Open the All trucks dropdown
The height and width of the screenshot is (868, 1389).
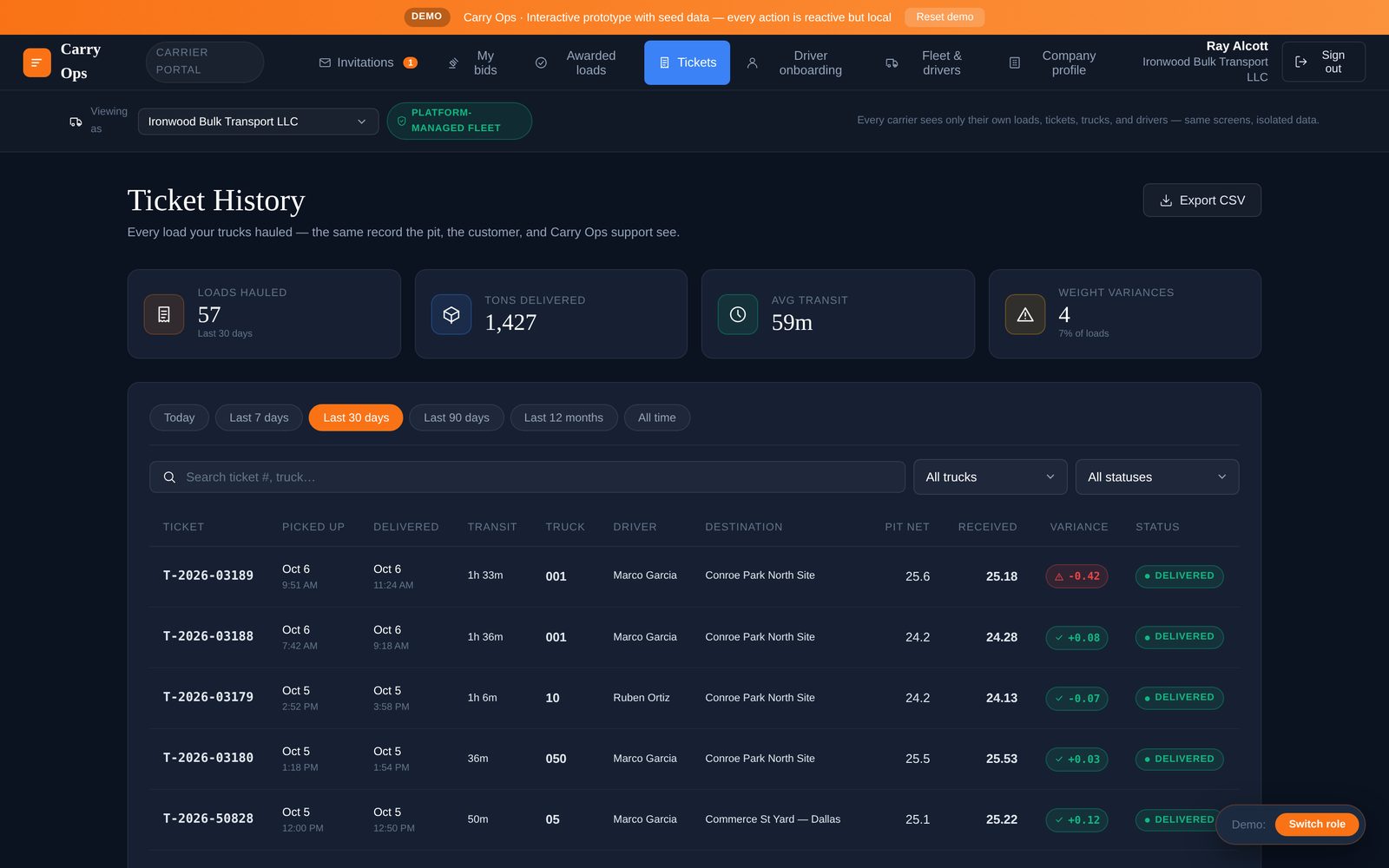(991, 477)
